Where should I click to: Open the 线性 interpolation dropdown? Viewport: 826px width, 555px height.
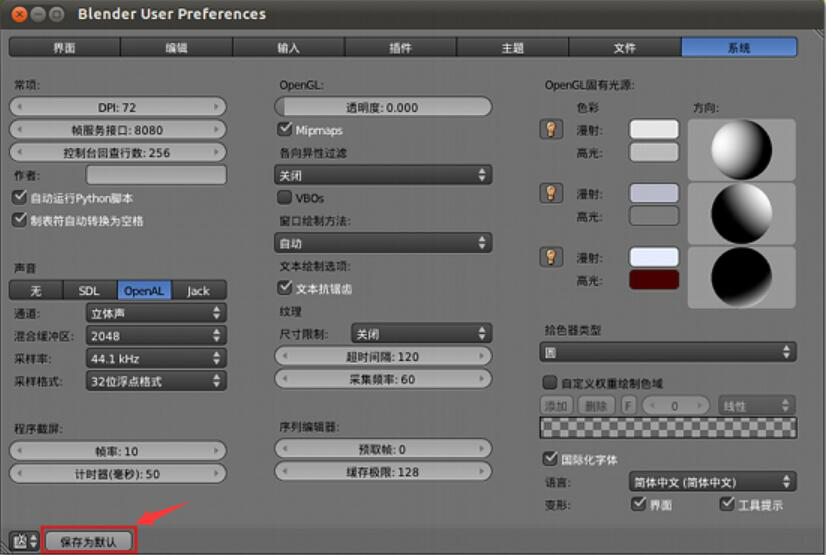756,405
